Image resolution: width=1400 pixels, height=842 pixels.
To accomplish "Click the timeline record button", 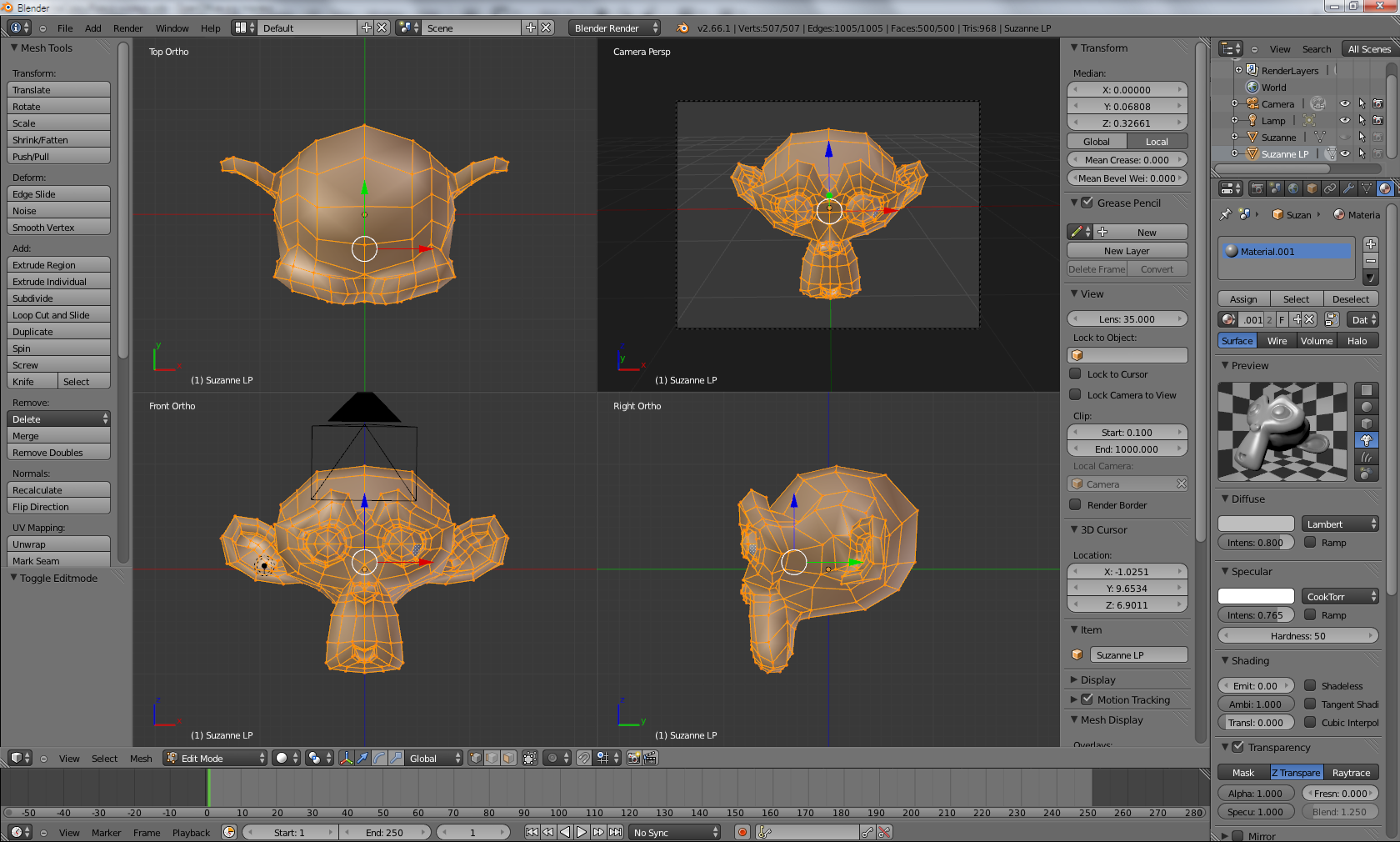I will [x=742, y=832].
